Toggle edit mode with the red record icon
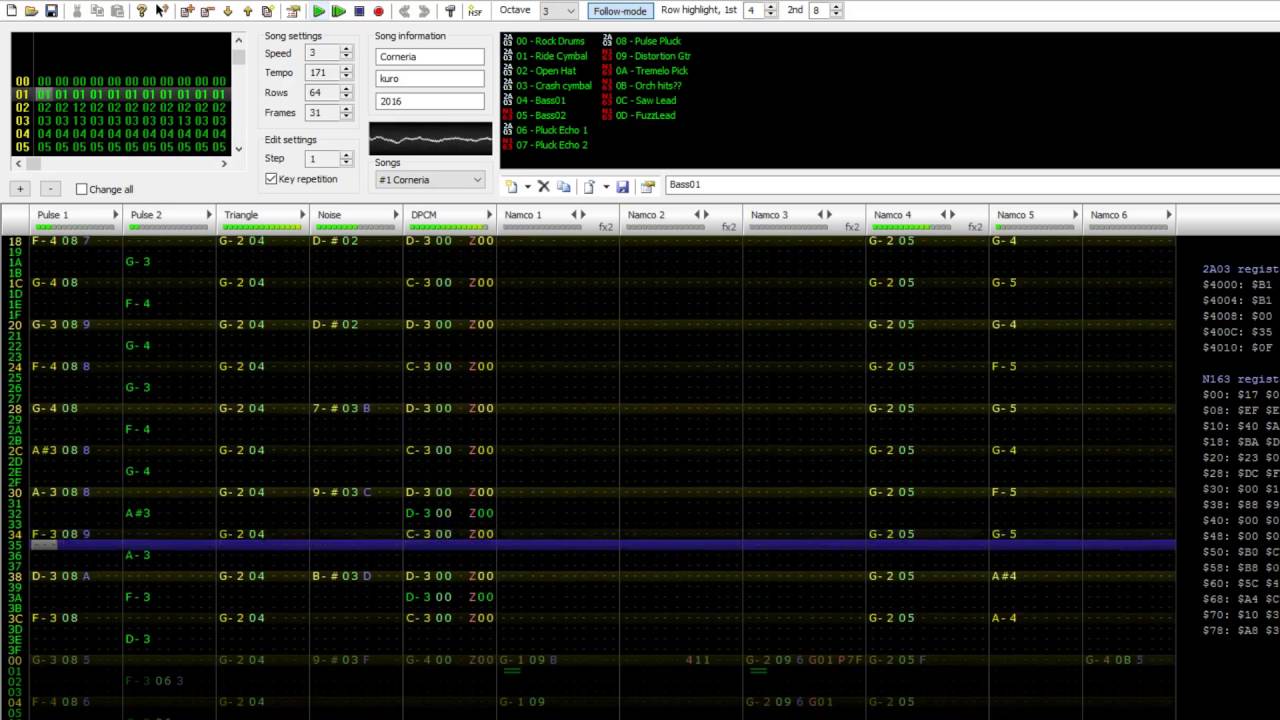Viewport: 1280px width, 720px height. pos(379,11)
